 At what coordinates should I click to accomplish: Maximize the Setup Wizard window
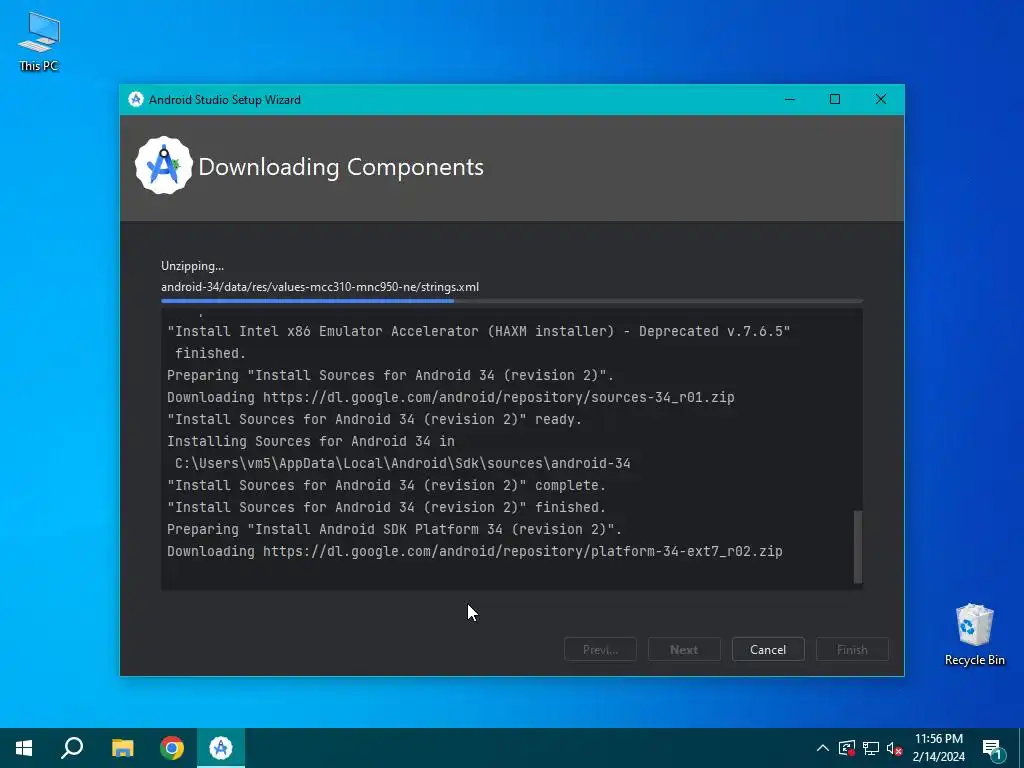(835, 99)
